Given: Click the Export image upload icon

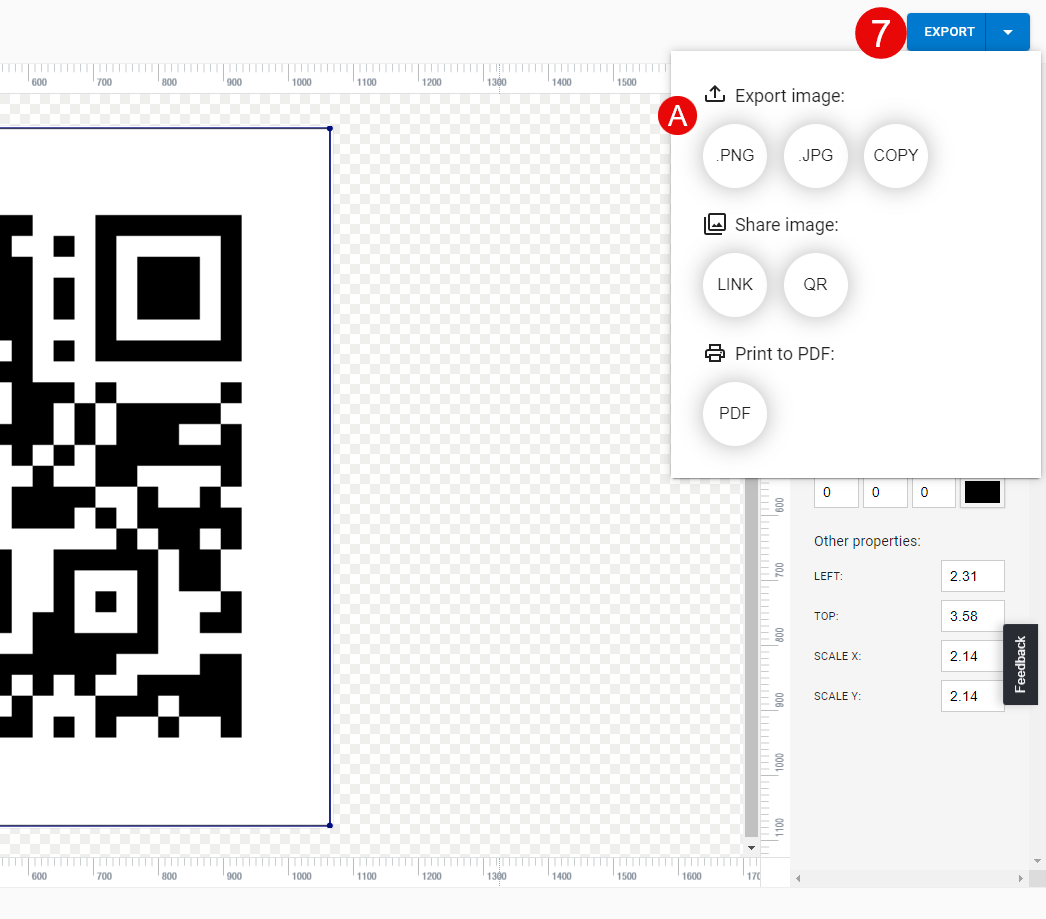Looking at the screenshot, I should 715,94.
